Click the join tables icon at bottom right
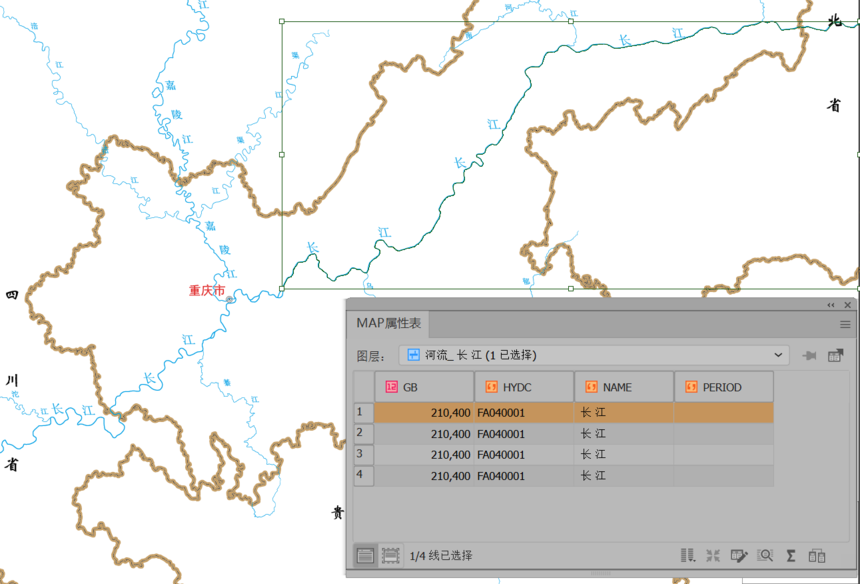This screenshot has width=860, height=584. click(817, 555)
